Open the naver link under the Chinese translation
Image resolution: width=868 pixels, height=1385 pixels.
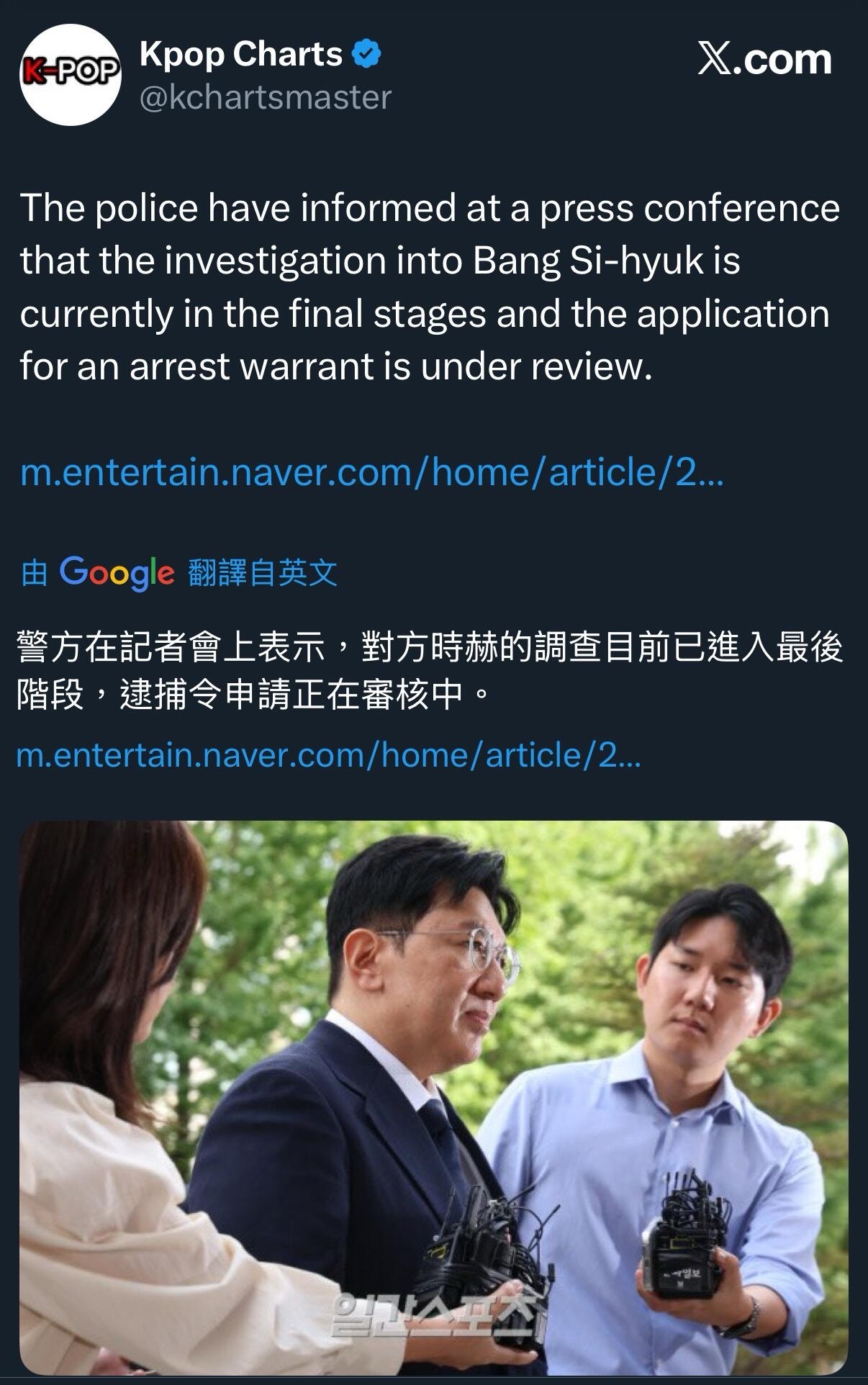pyautogui.click(x=328, y=755)
